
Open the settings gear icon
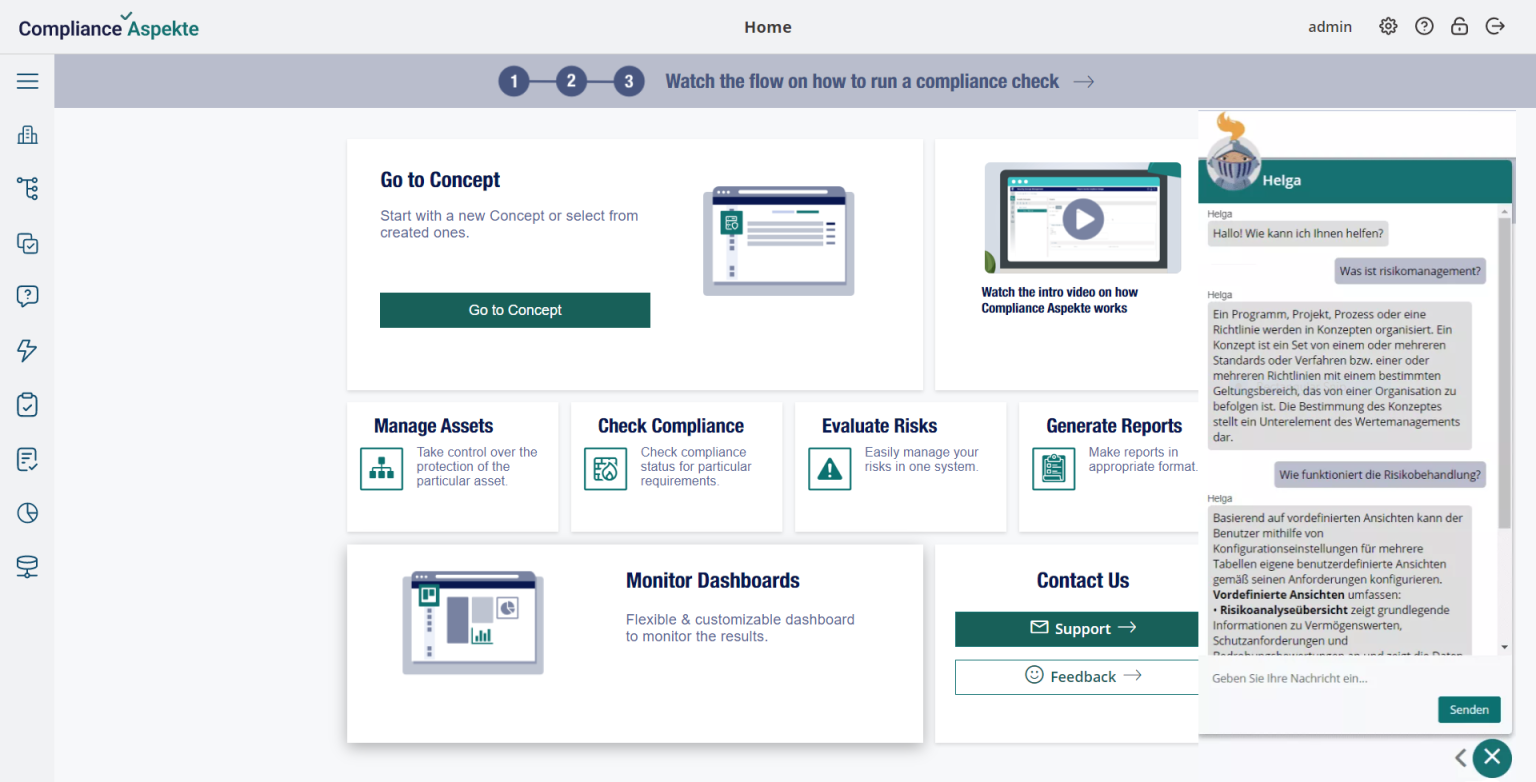(1388, 26)
